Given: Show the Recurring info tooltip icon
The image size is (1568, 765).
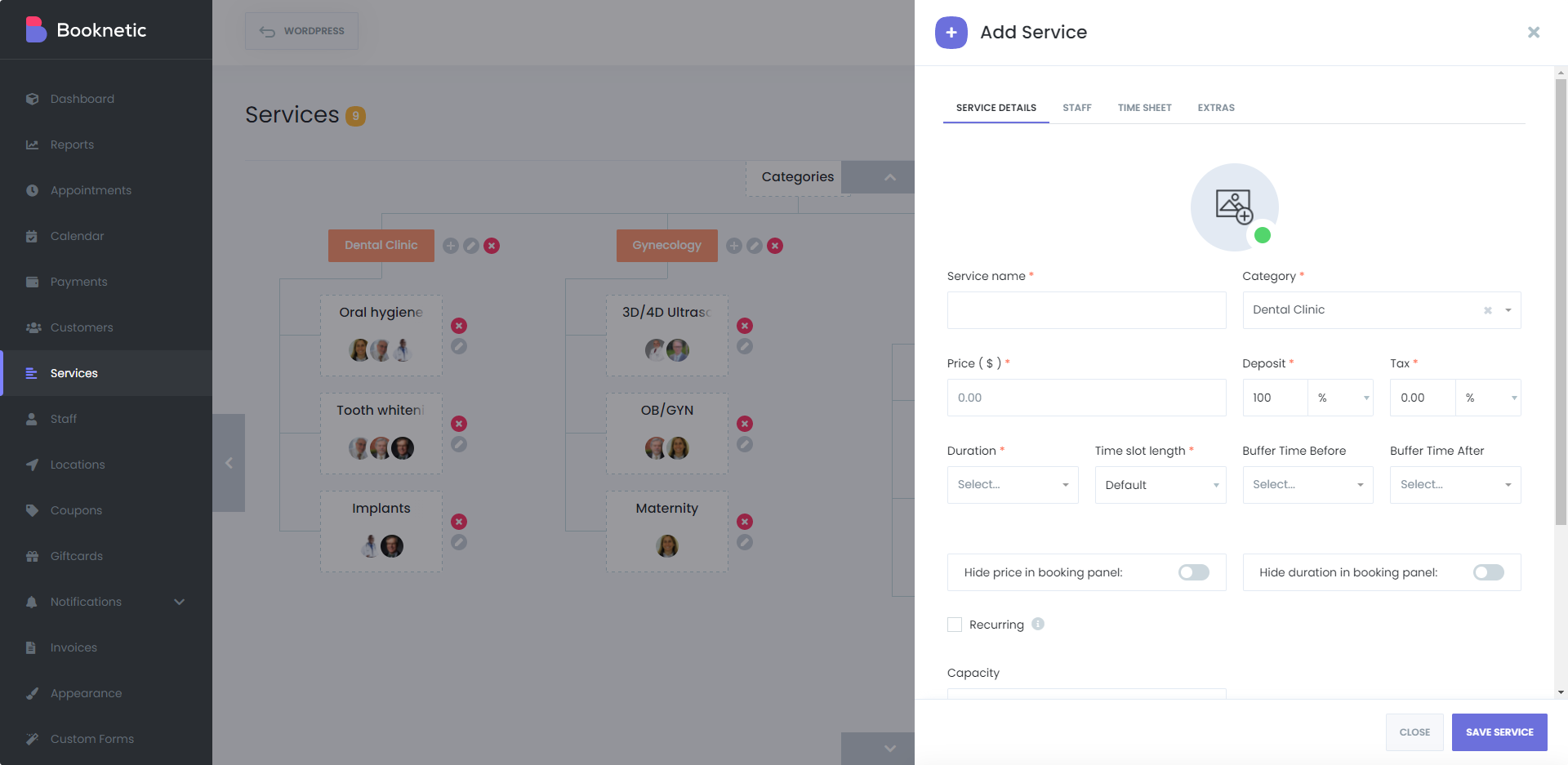Looking at the screenshot, I should 1038,624.
